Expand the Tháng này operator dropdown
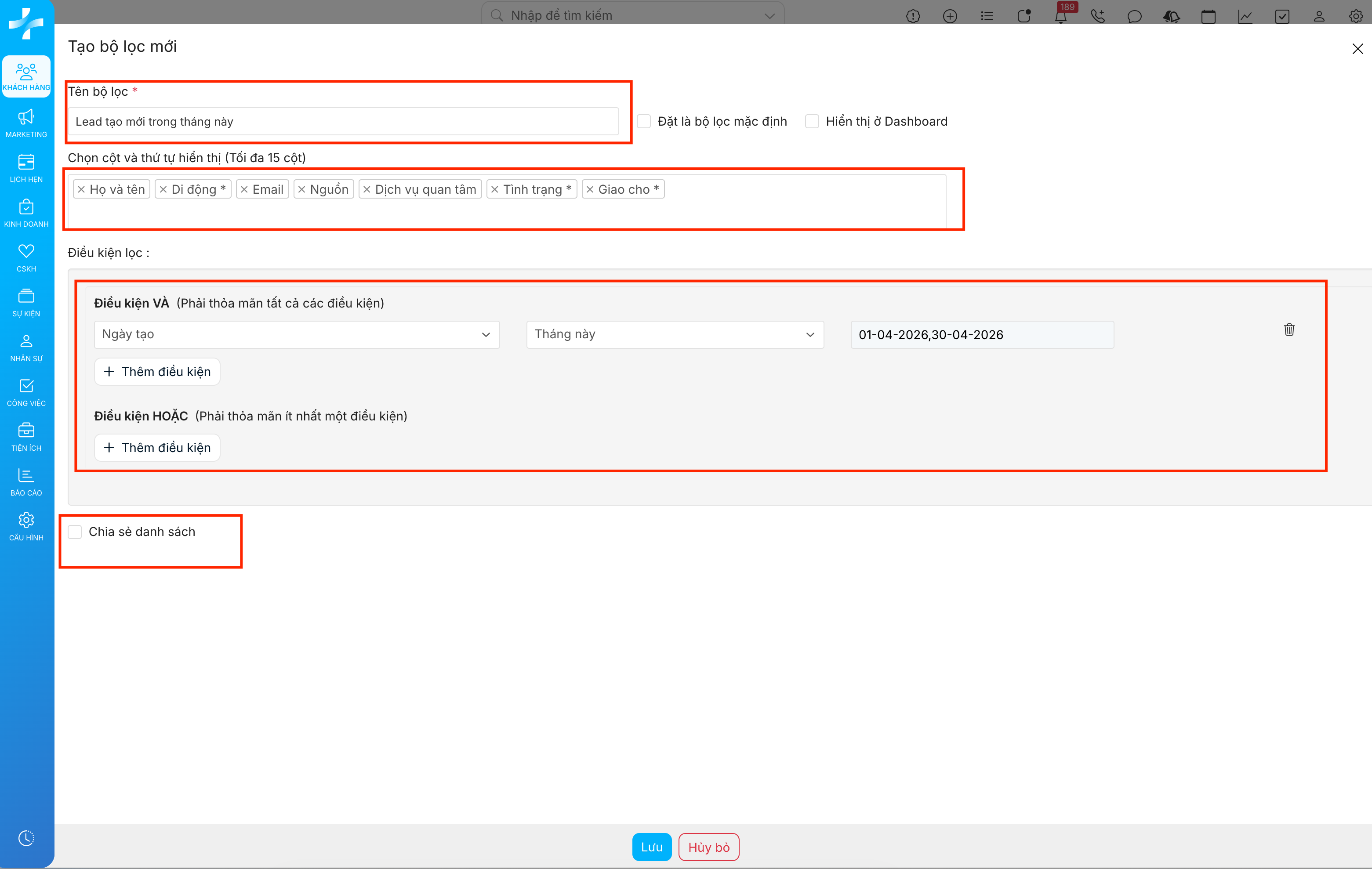The image size is (1372, 869). tap(675, 334)
